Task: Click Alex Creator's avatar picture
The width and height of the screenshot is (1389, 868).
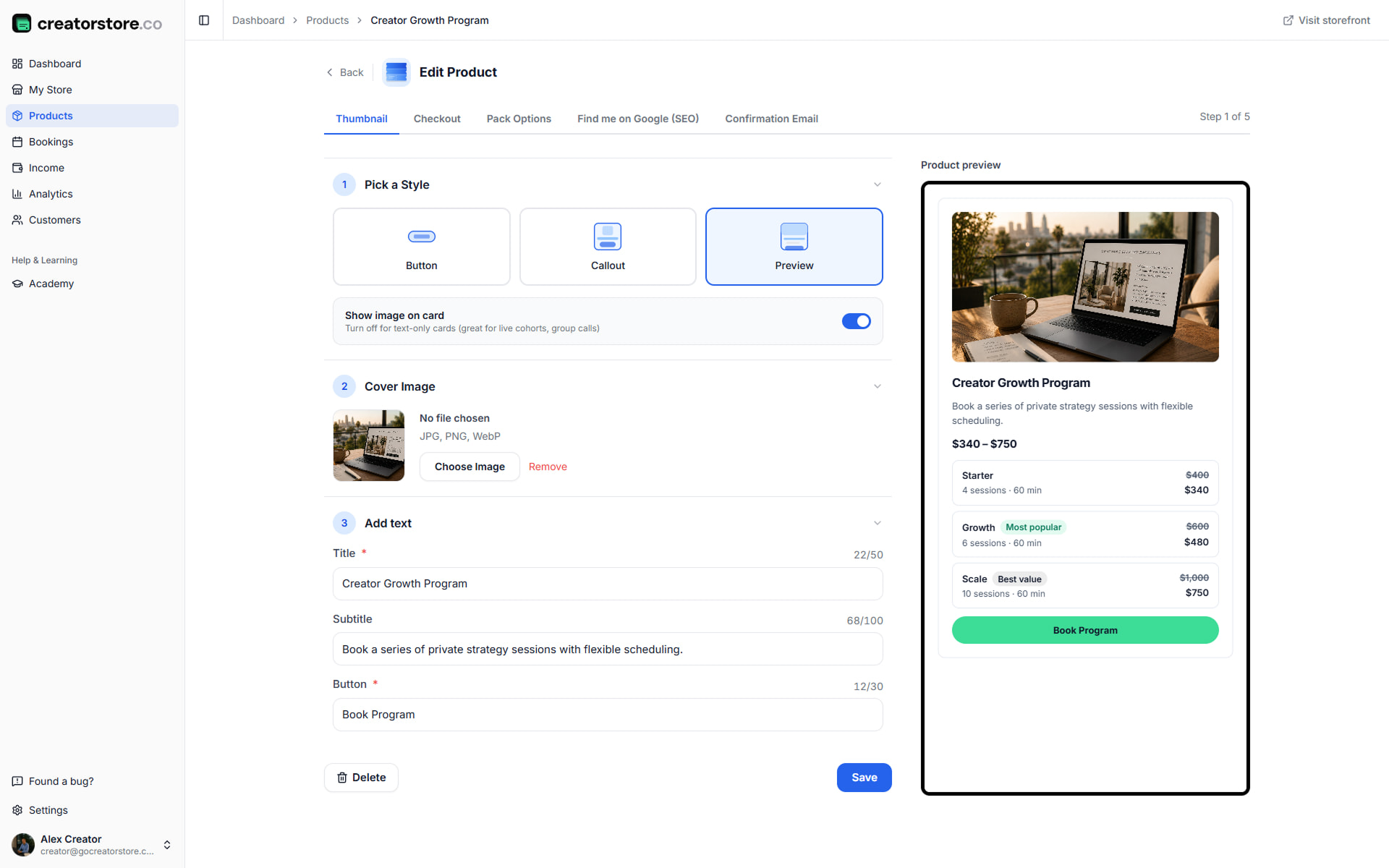Action: (23, 845)
